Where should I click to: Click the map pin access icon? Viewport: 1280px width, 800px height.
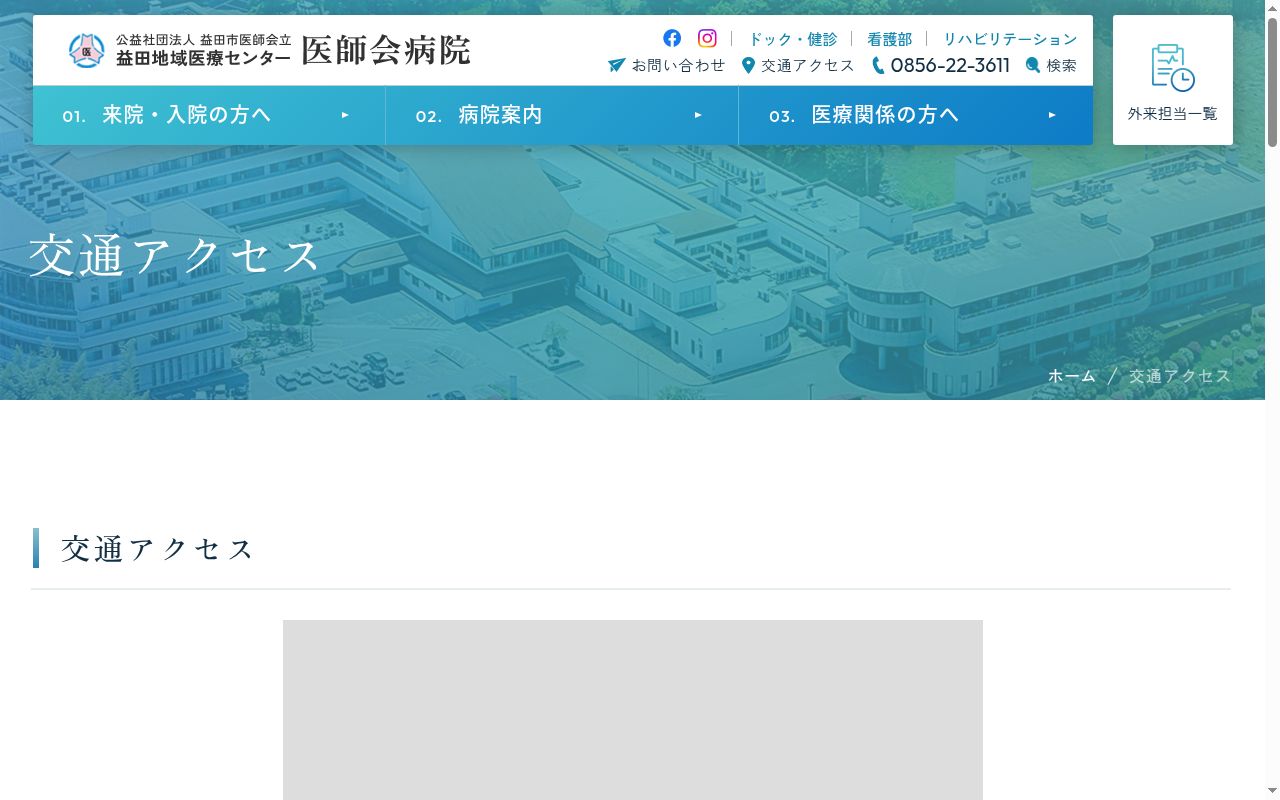click(x=748, y=65)
